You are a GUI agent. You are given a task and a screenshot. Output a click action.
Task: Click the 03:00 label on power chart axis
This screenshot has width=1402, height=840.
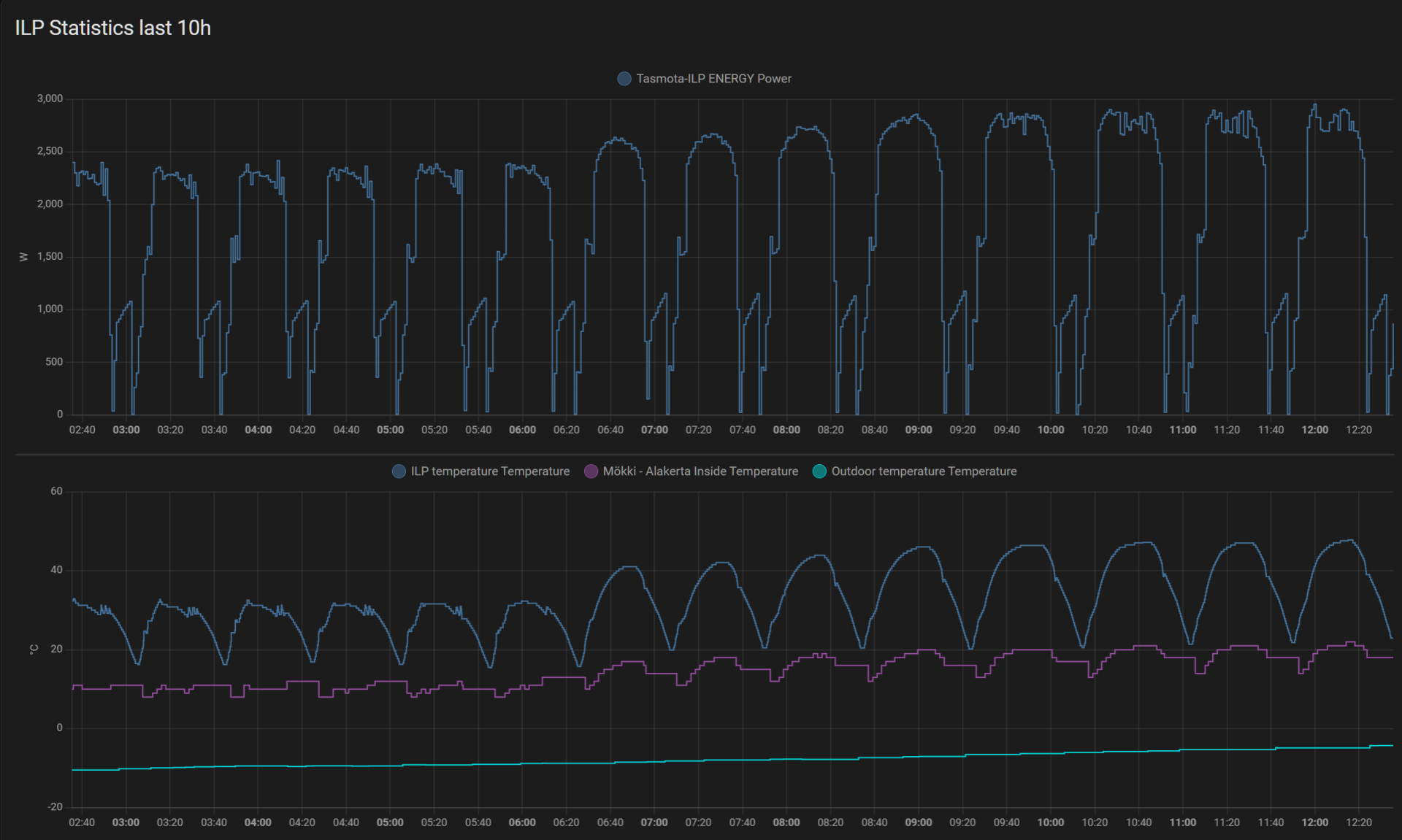126,430
